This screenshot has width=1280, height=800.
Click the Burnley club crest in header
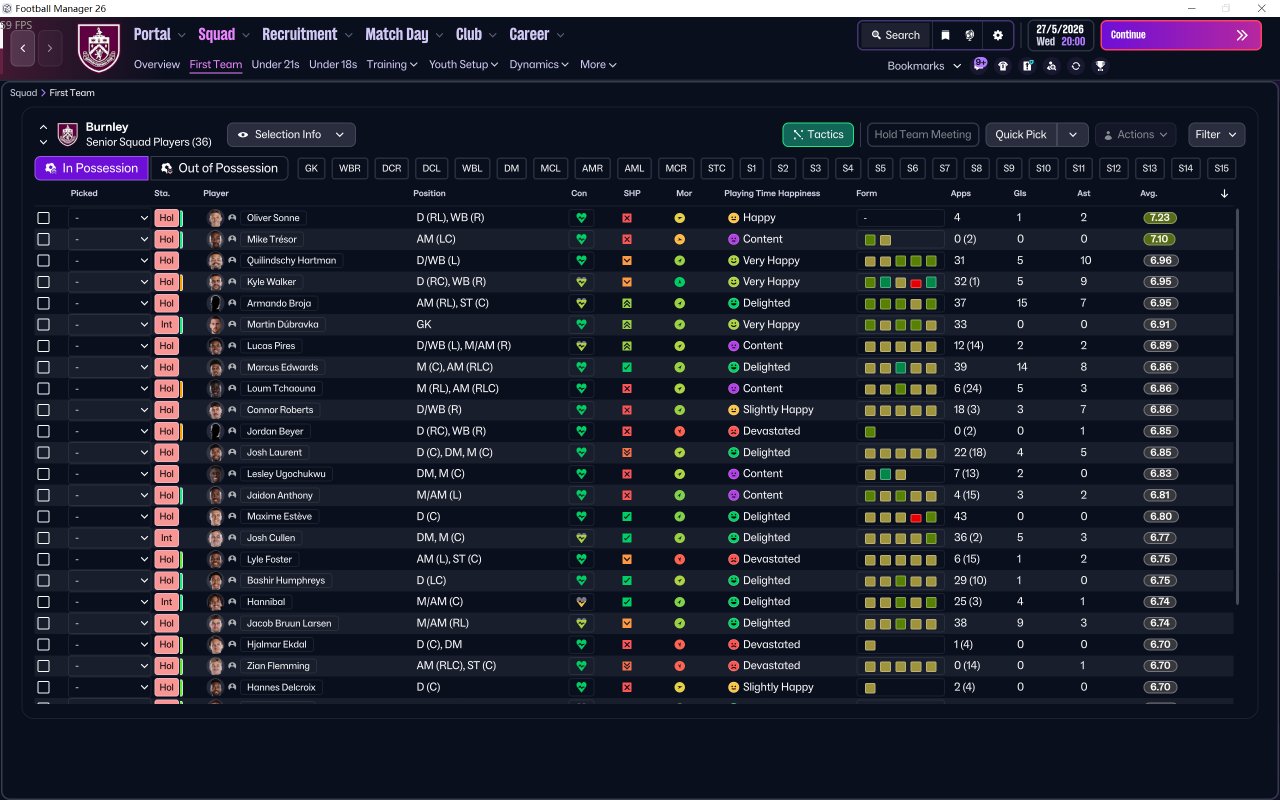click(x=99, y=48)
